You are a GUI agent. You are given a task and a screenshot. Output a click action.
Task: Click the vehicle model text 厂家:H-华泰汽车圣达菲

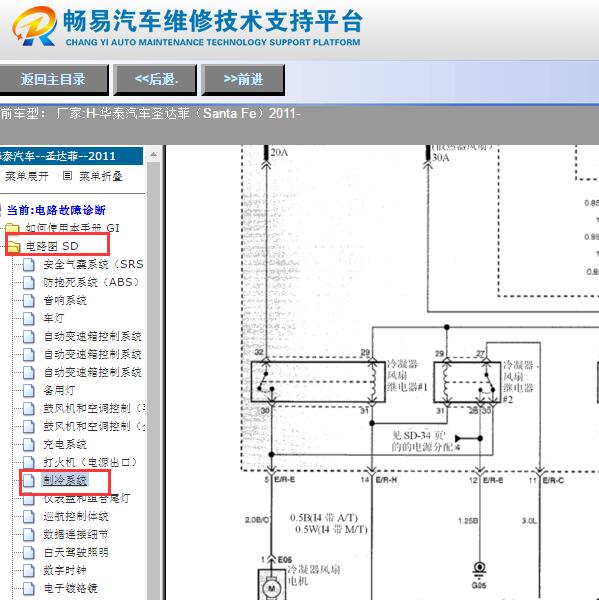tap(178, 114)
